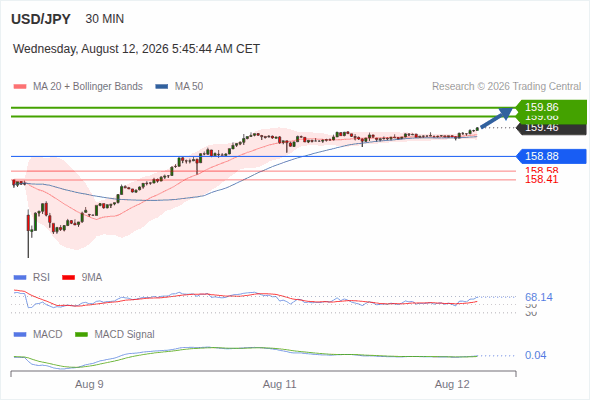The image size is (590, 400).
Task: Click the 68.14 RSI value
Action: [539, 297]
